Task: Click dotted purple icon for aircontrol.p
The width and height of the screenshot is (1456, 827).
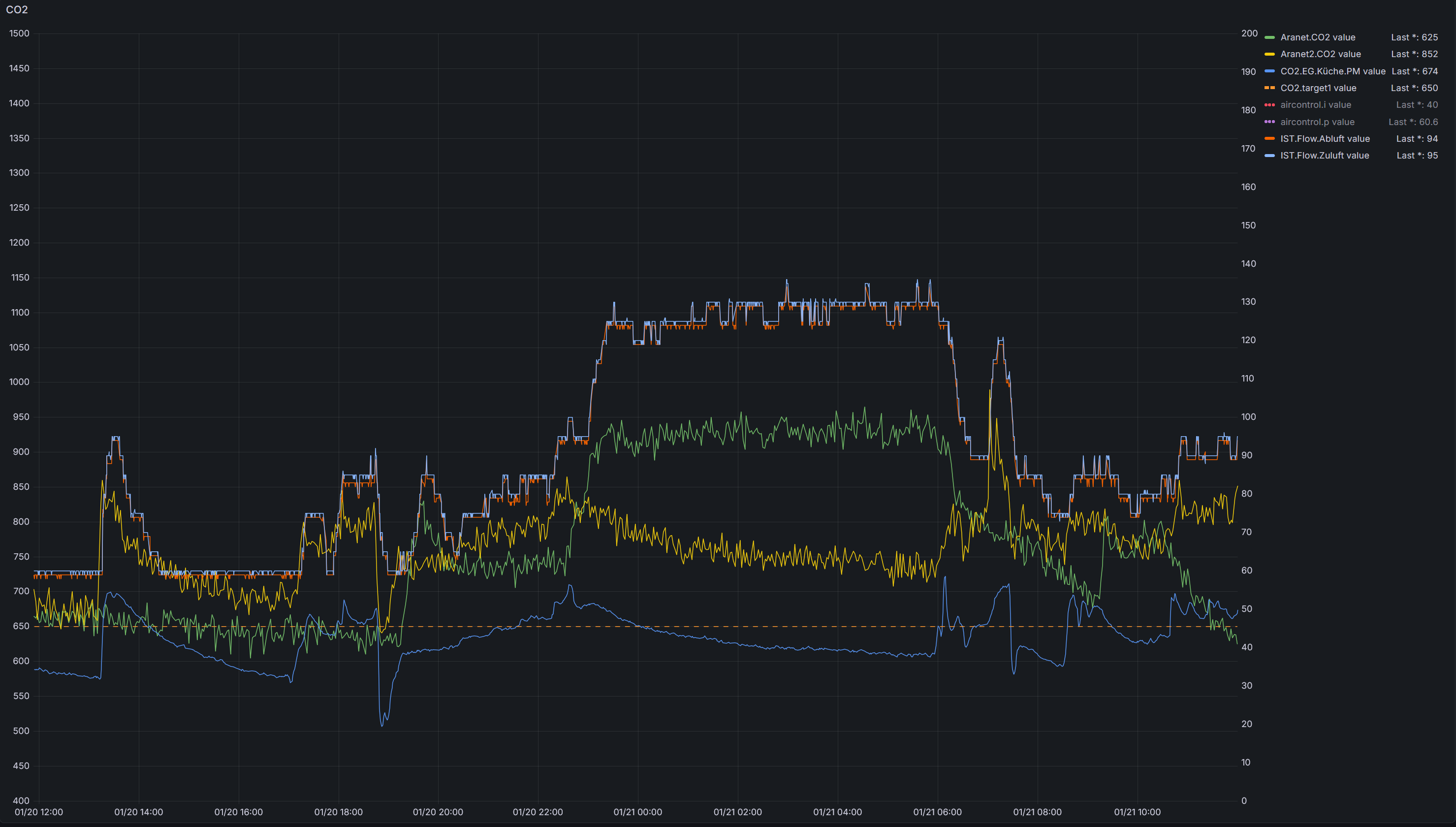Action: [1270, 122]
